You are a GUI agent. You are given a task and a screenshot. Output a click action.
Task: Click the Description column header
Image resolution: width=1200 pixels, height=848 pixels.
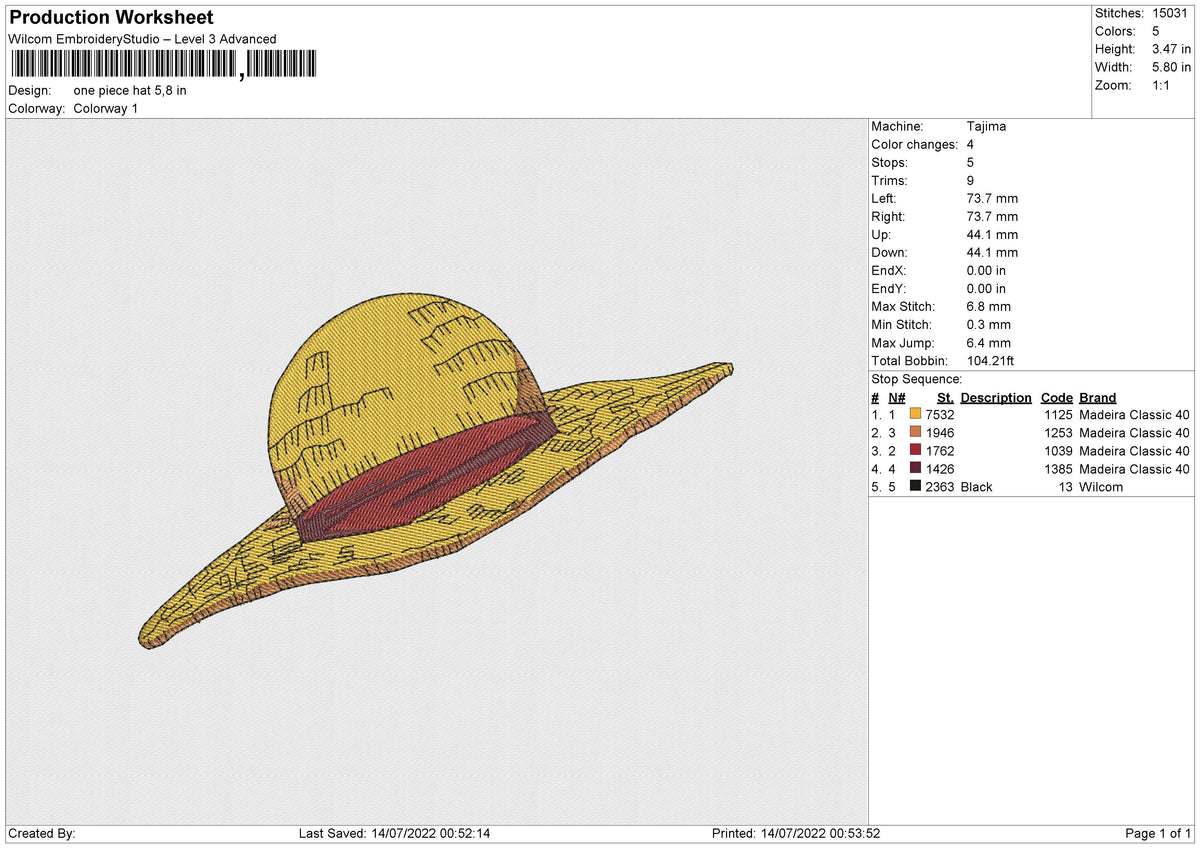[x=996, y=397]
